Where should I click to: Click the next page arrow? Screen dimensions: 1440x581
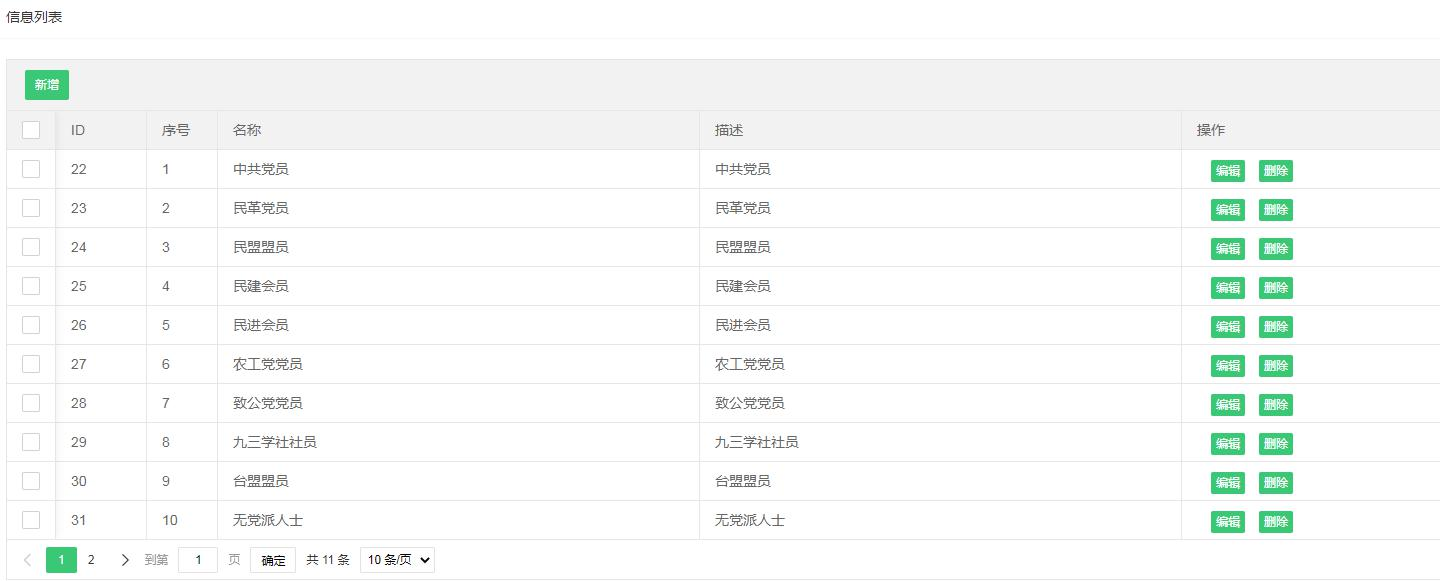pyautogui.click(x=124, y=560)
